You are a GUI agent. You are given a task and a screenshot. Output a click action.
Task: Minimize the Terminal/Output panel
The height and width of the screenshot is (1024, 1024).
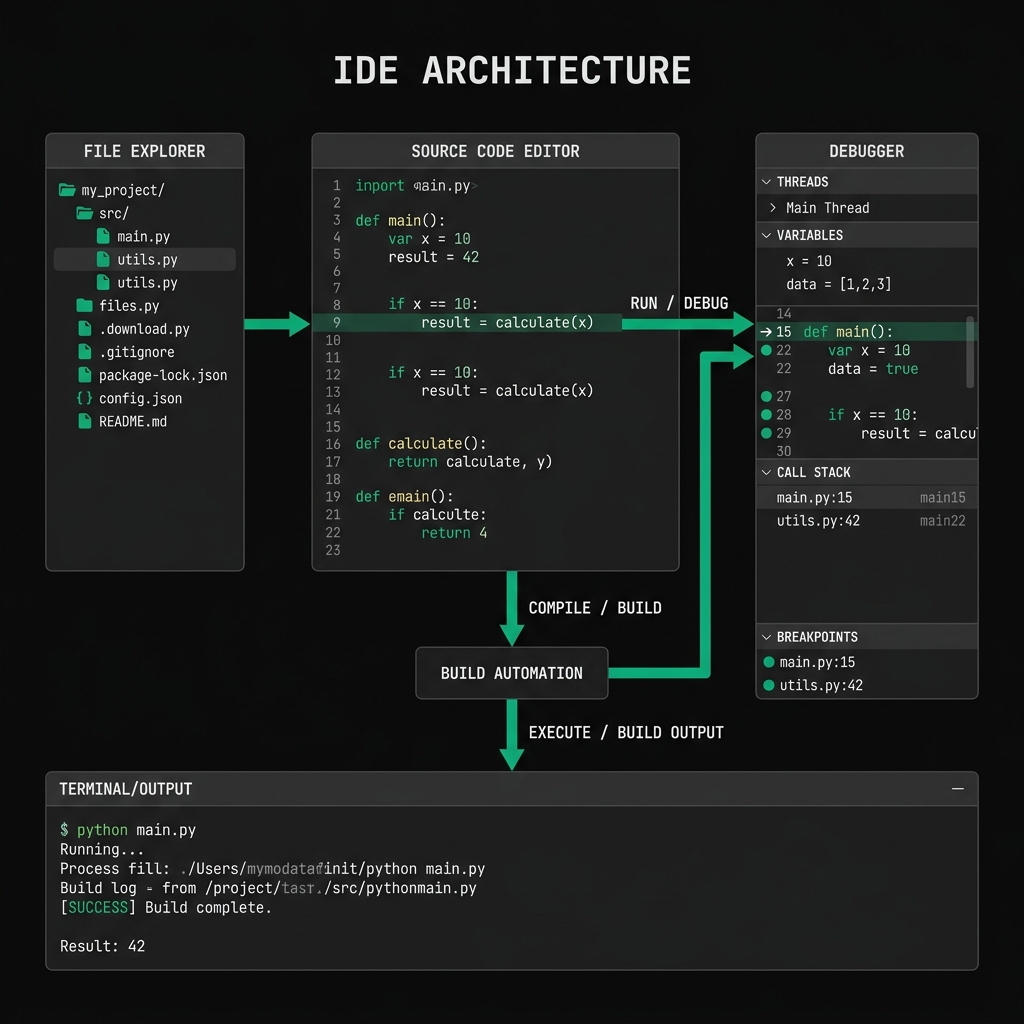(957, 789)
